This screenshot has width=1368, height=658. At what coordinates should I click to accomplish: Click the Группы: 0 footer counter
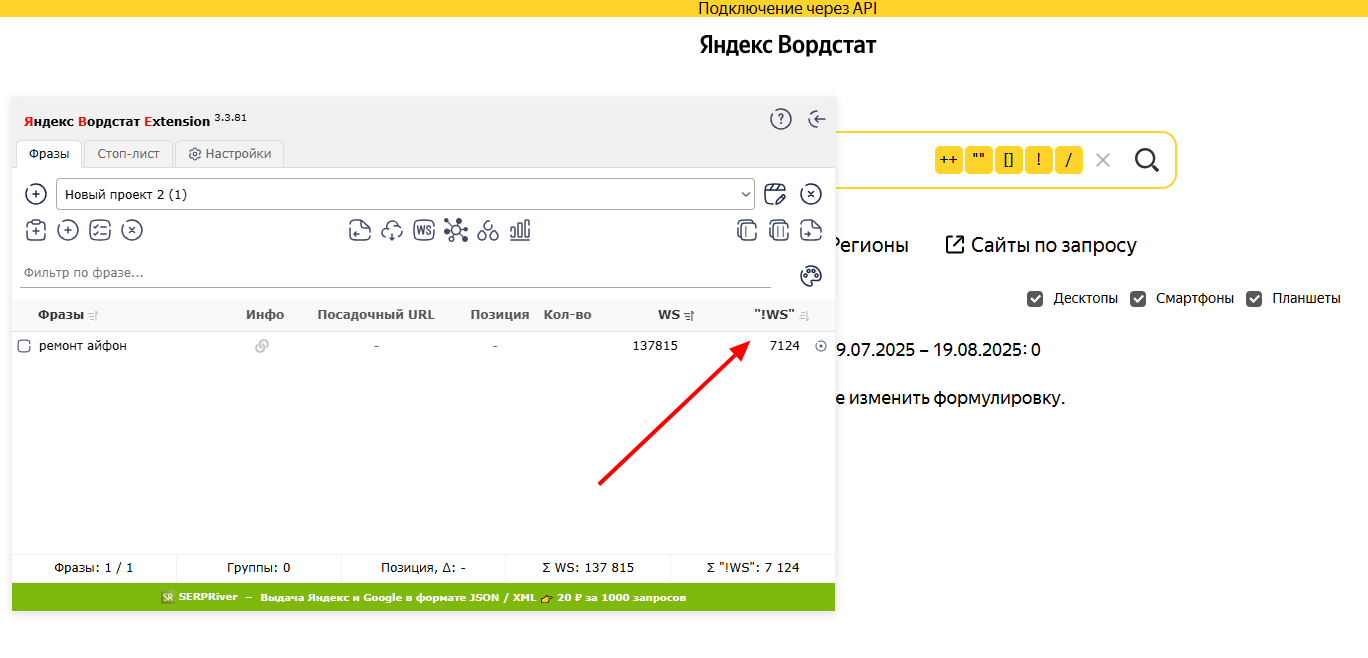pyautogui.click(x=259, y=568)
